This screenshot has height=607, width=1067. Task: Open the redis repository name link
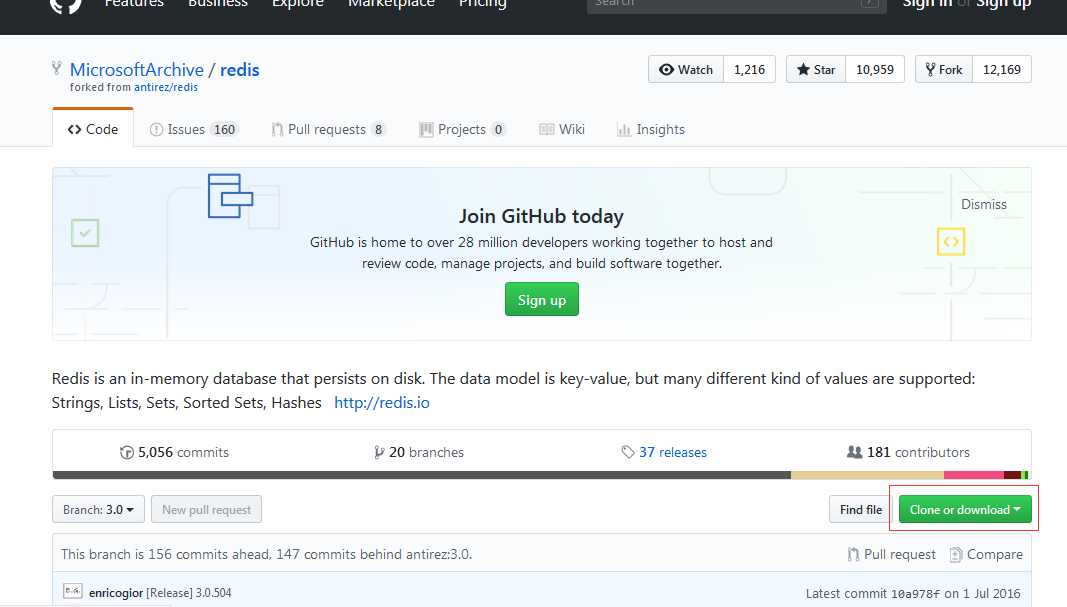click(x=240, y=69)
